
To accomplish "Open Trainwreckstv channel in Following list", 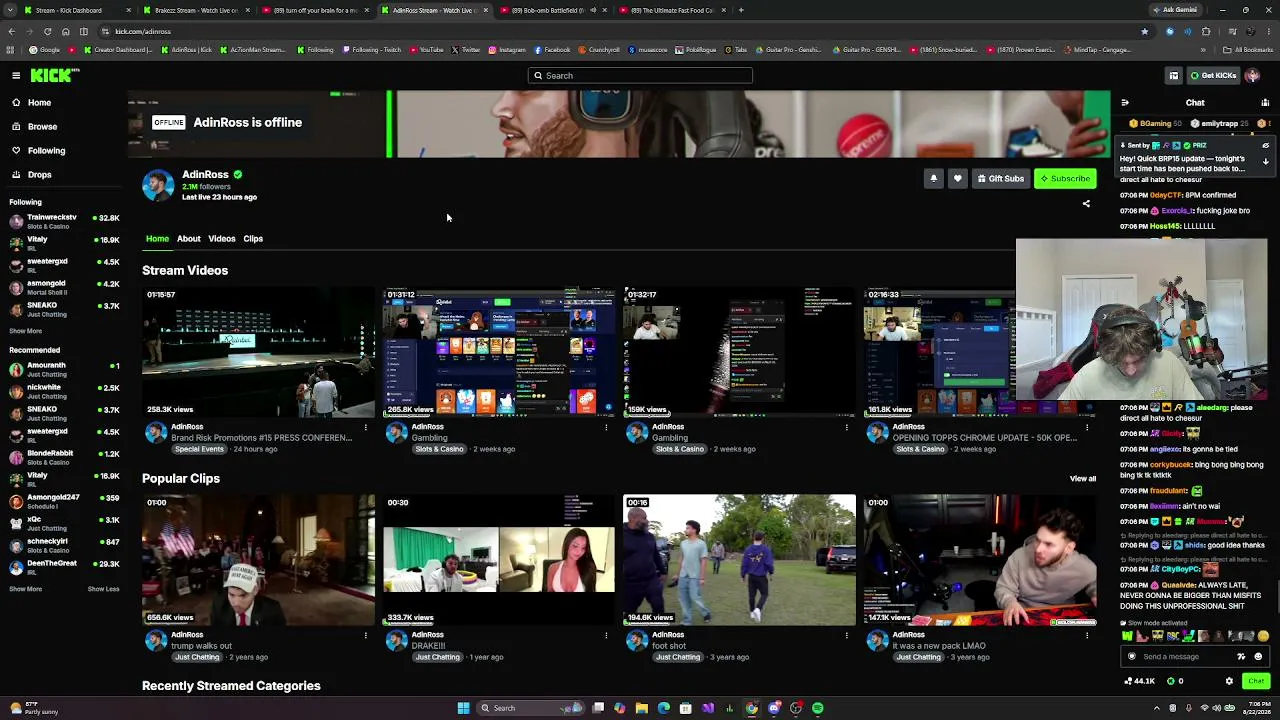I will (x=64, y=221).
